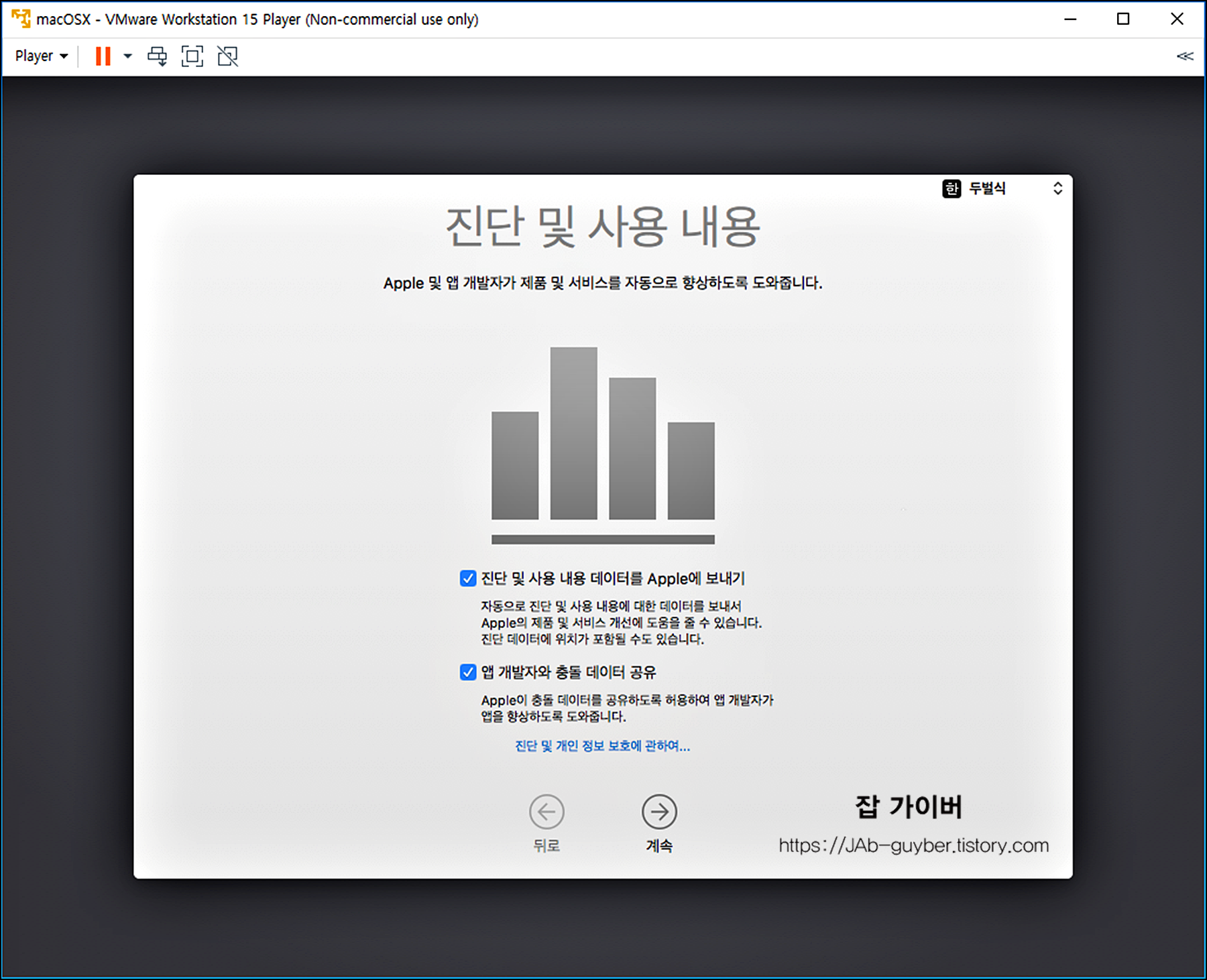Screen dimensions: 1207x980
Task: Pause the virtual machine
Action: (103, 56)
